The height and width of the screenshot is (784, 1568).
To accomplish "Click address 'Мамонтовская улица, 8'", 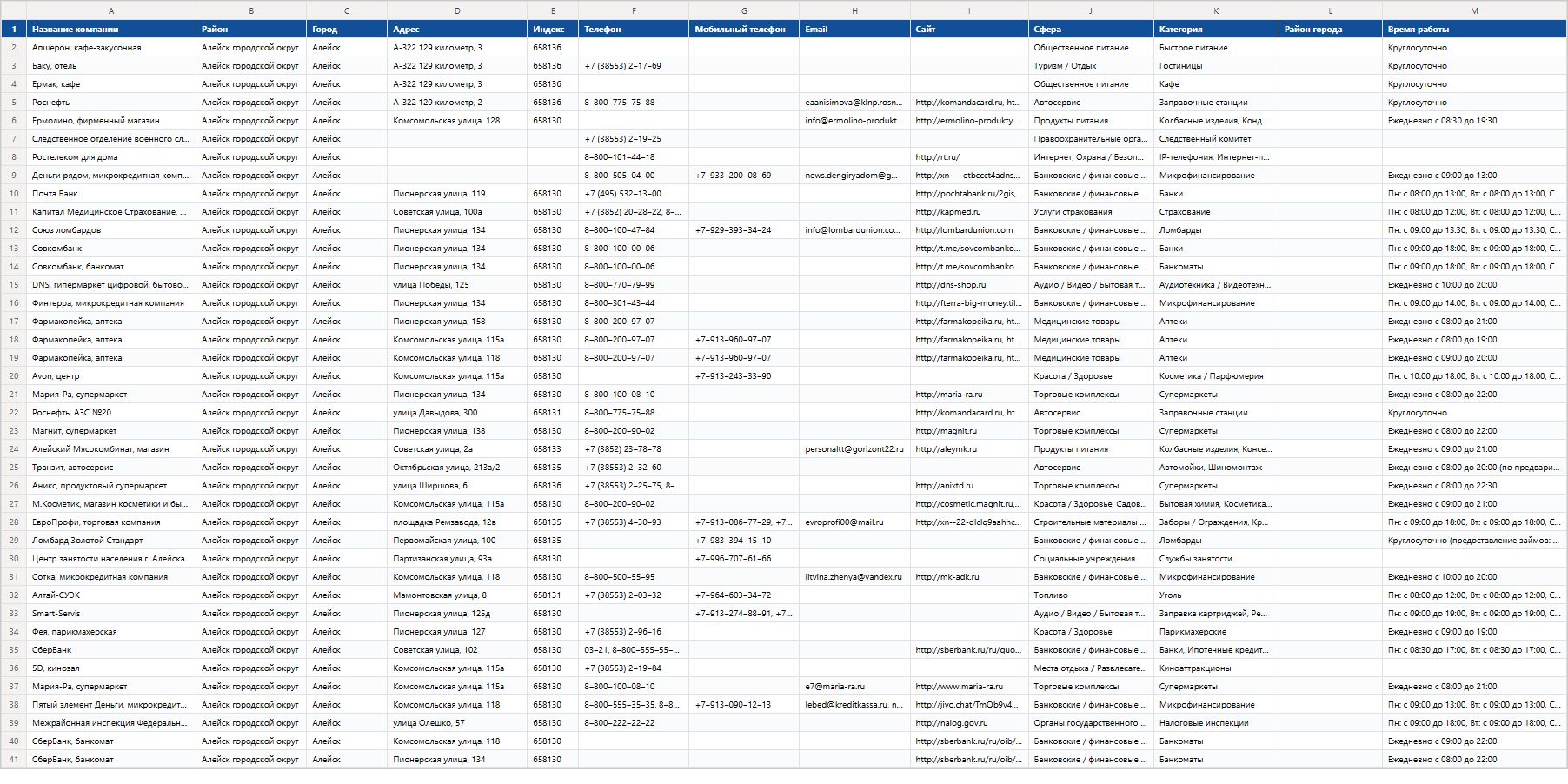I will point(457,595).
